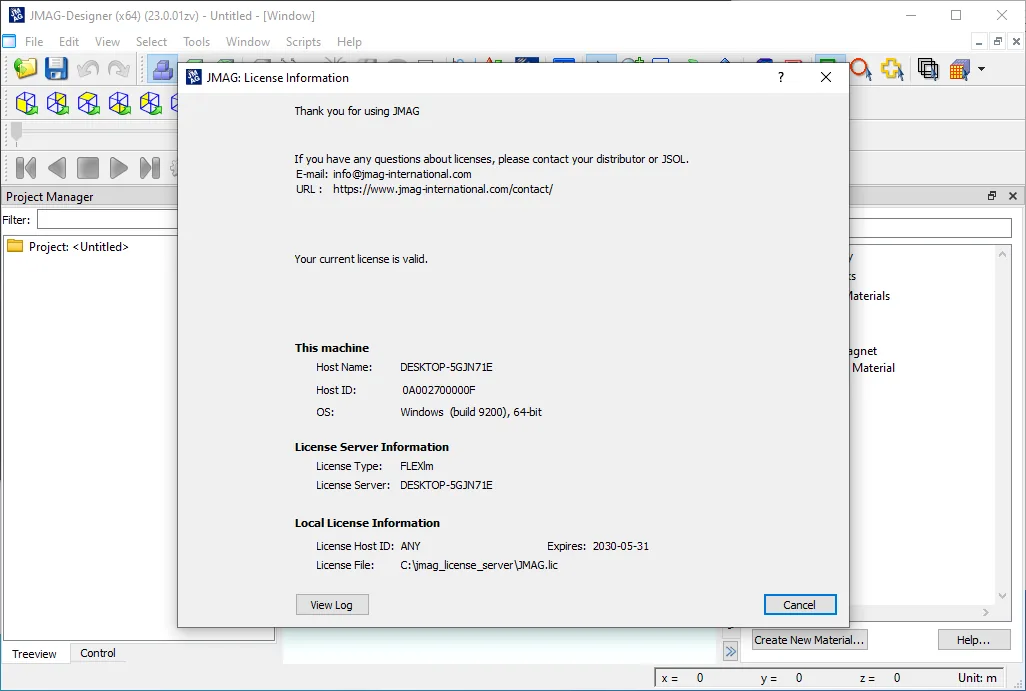Open the Window menu
This screenshot has height=691, width=1026.
point(248,42)
